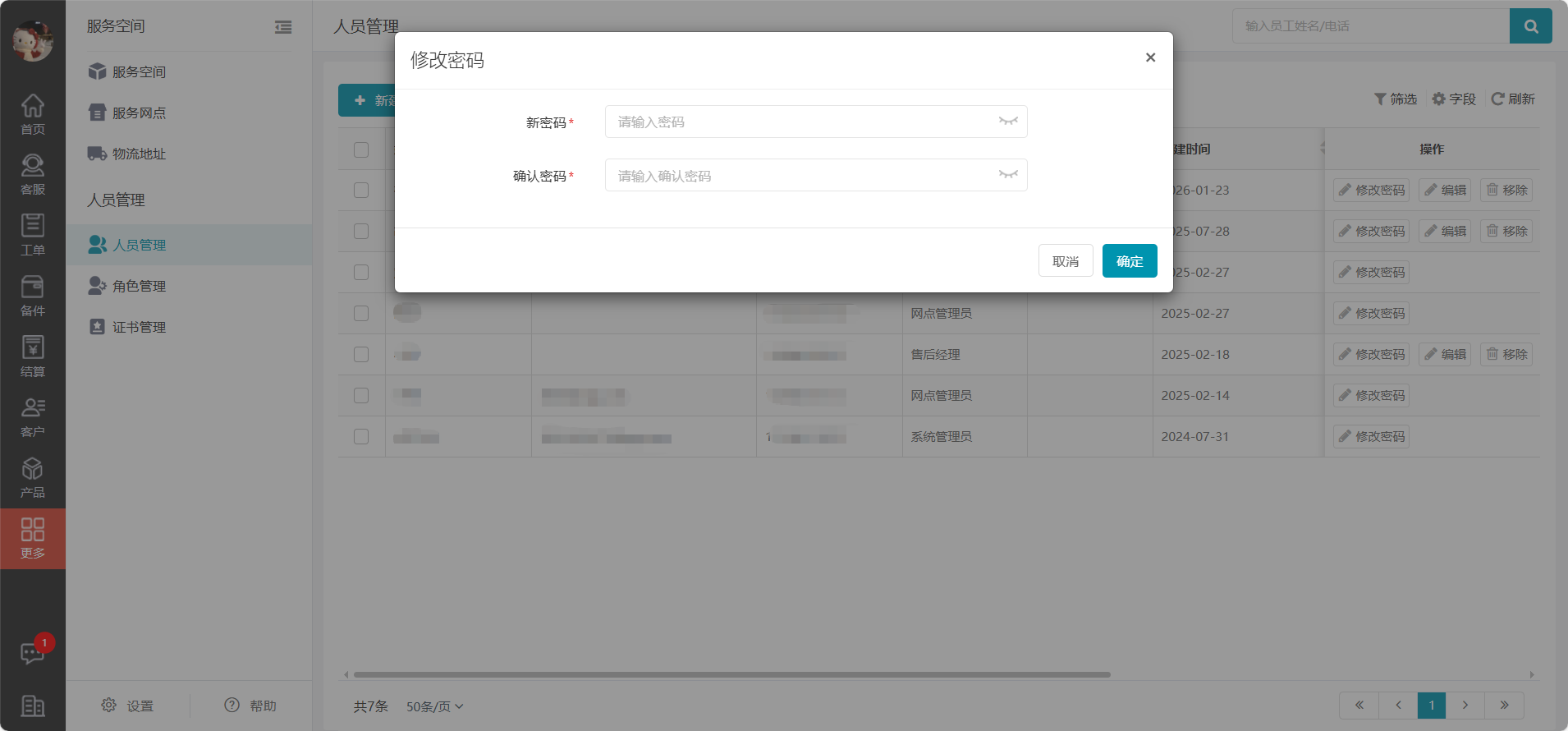
Task: Check the box for the 售后经理 row
Action: 361,355
